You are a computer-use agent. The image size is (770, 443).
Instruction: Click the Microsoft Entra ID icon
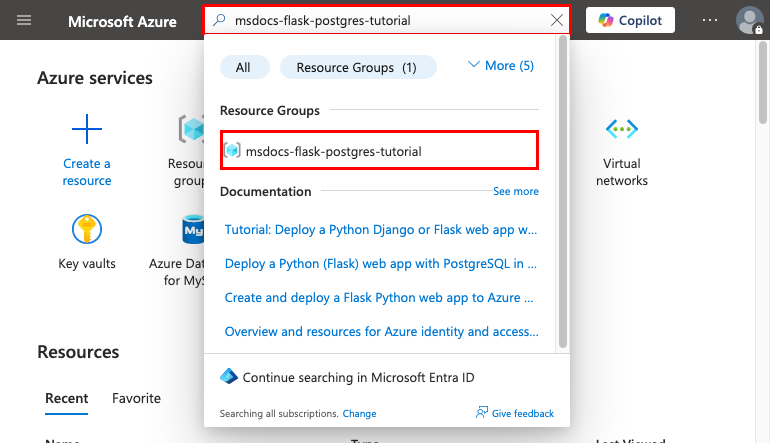pyautogui.click(x=229, y=377)
